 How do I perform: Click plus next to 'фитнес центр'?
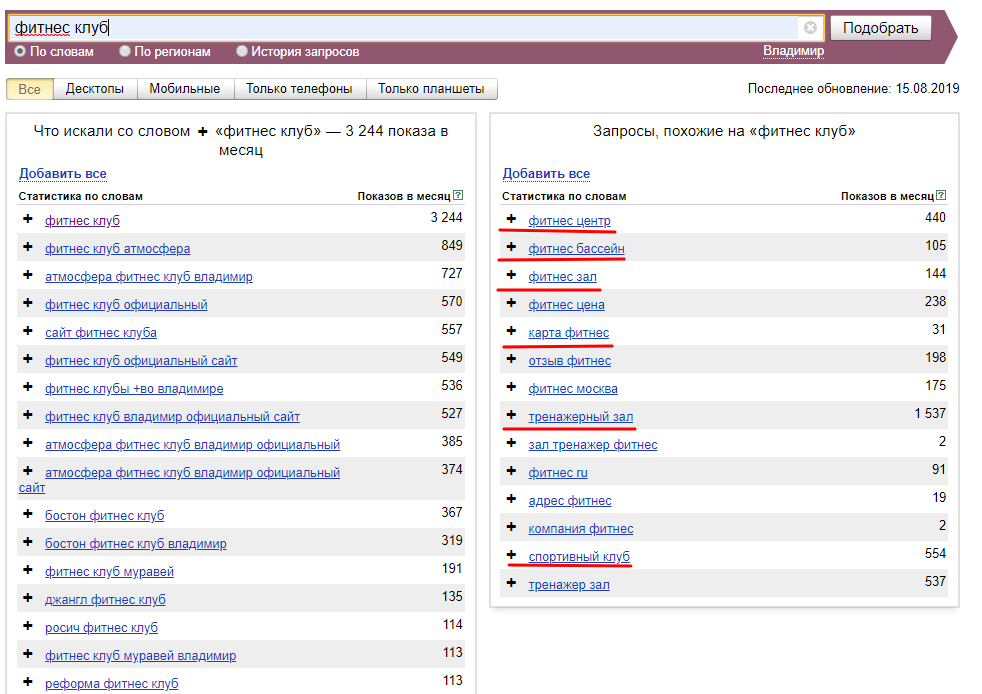pos(511,219)
